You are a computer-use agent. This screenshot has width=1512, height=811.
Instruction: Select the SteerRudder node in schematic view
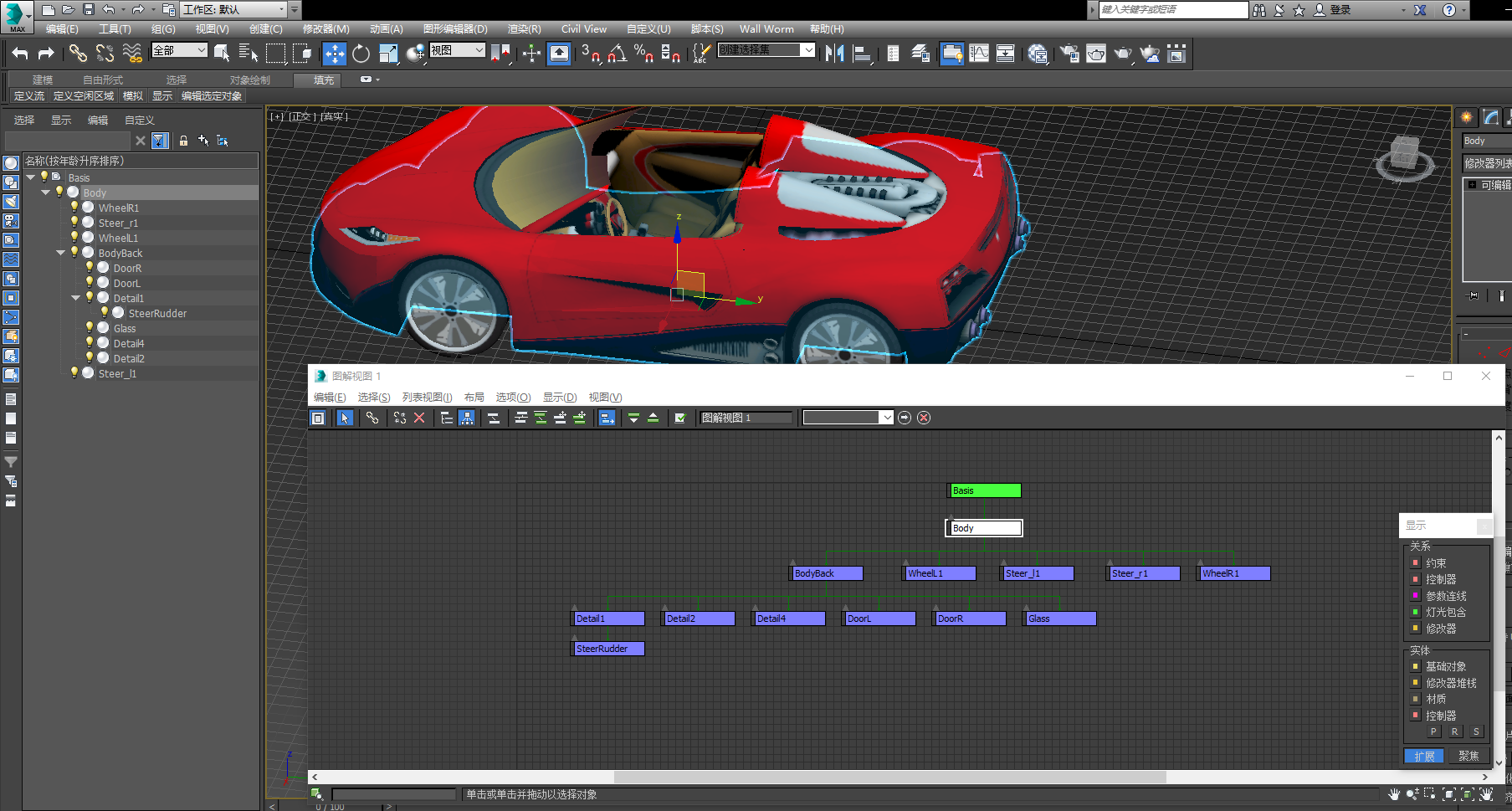click(609, 649)
